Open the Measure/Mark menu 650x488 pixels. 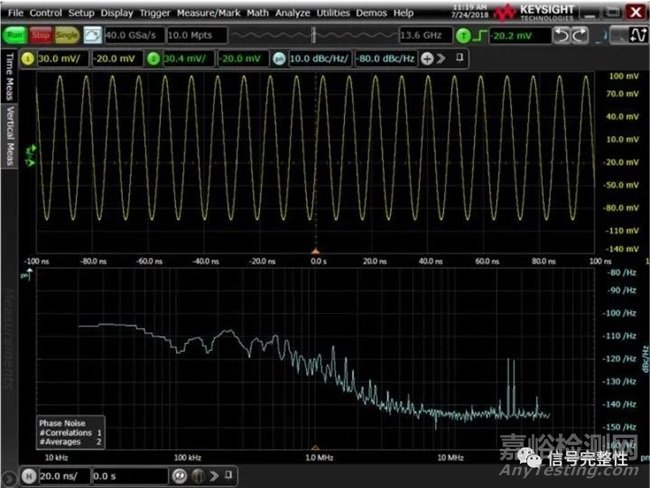207,13
